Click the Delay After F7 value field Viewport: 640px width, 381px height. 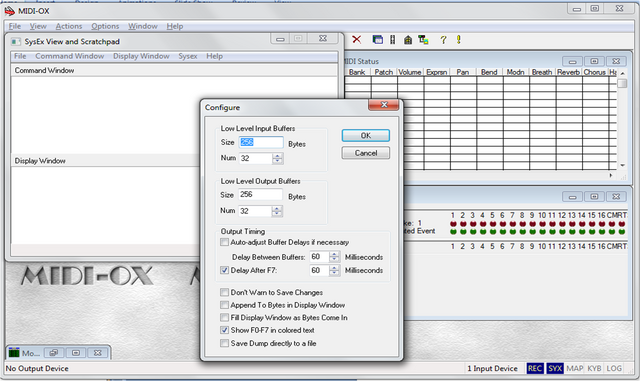(319, 270)
